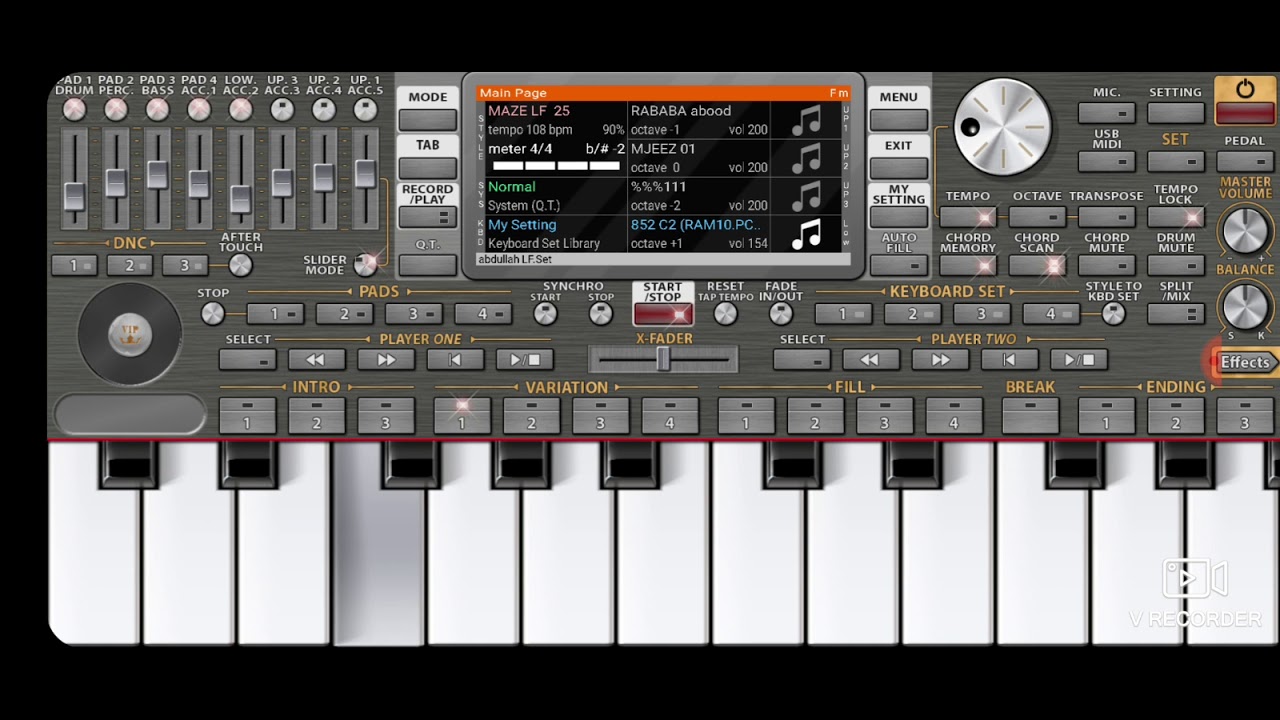Open the Effects side panel
Screen dimensions: 1280x720
pyautogui.click(x=1245, y=362)
